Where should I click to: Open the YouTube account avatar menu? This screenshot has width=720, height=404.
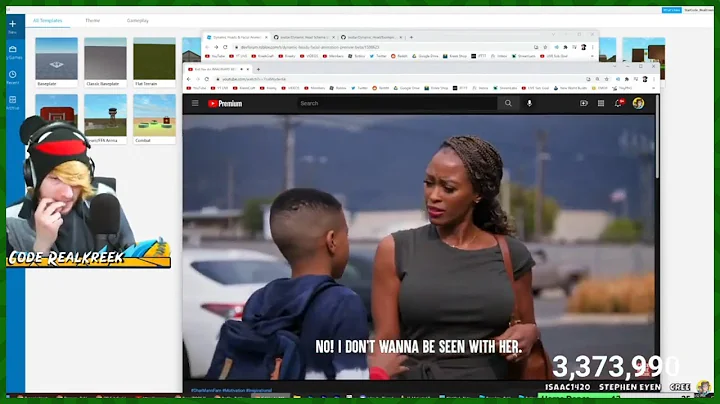click(638, 103)
